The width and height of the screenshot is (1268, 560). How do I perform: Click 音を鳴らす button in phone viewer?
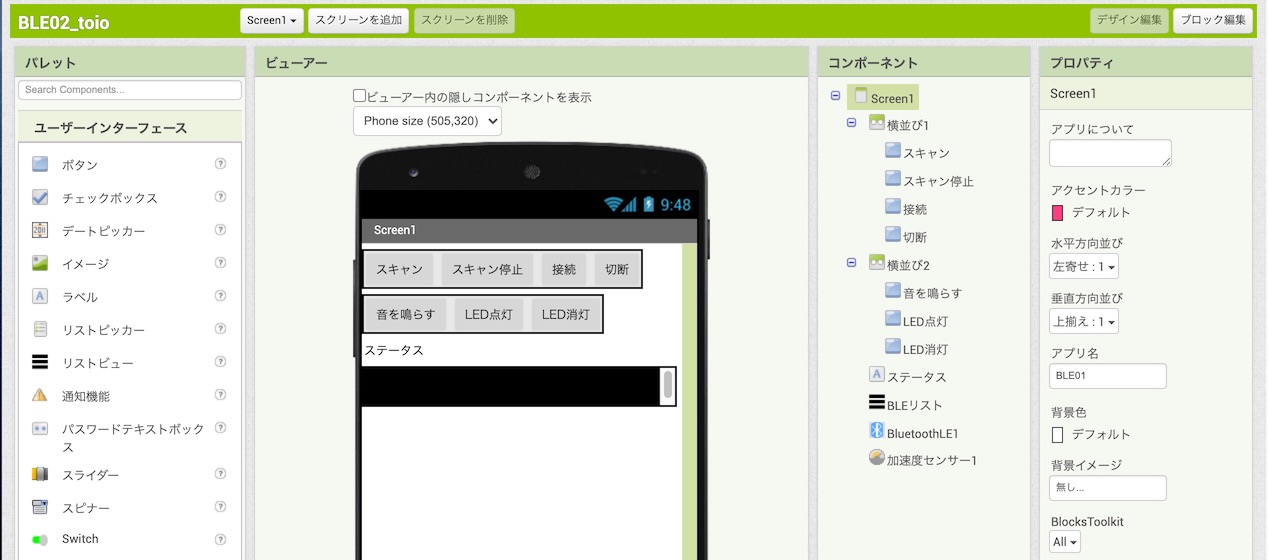click(405, 313)
